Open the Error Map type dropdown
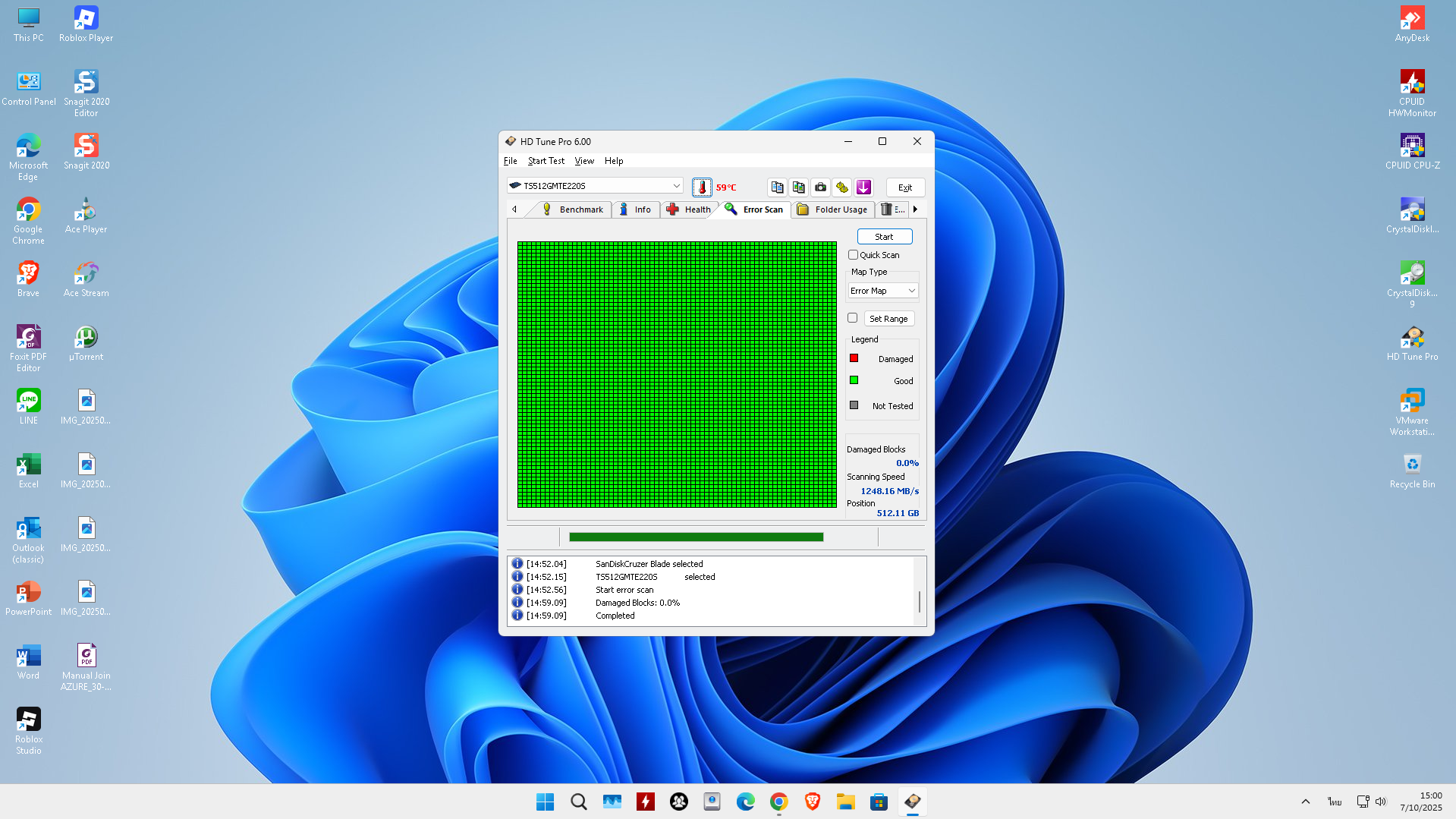Image resolution: width=1456 pixels, height=819 pixels. click(x=883, y=291)
